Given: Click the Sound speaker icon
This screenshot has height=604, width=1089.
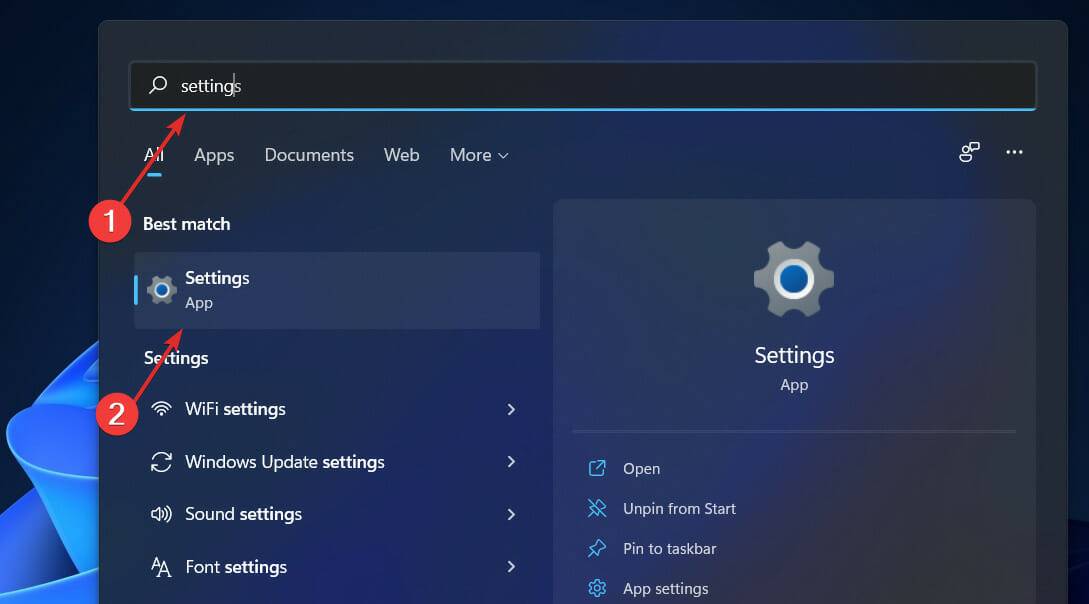Looking at the screenshot, I should point(161,514).
